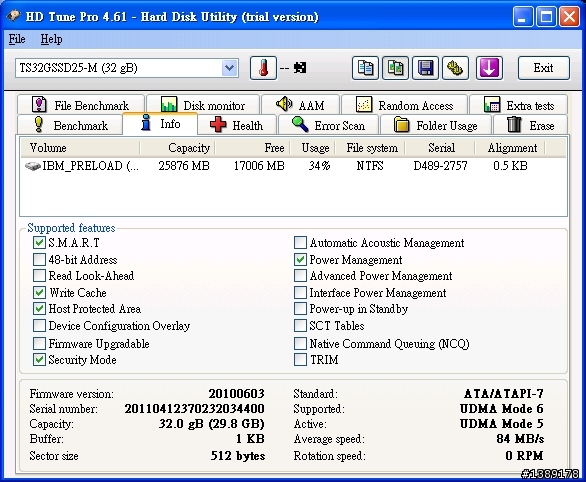586x482 pixels.
Task: Click the purple minimize-to-tray arrow icon
Action: click(x=489, y=68)
